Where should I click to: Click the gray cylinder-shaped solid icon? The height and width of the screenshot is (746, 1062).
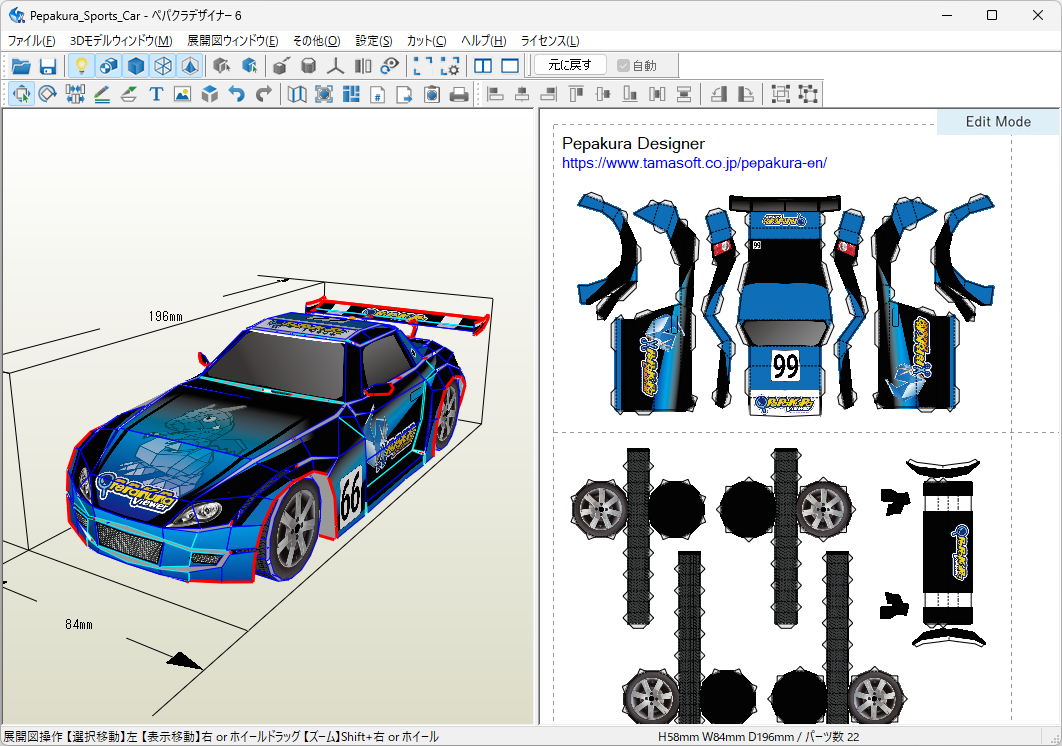[308, 66]
